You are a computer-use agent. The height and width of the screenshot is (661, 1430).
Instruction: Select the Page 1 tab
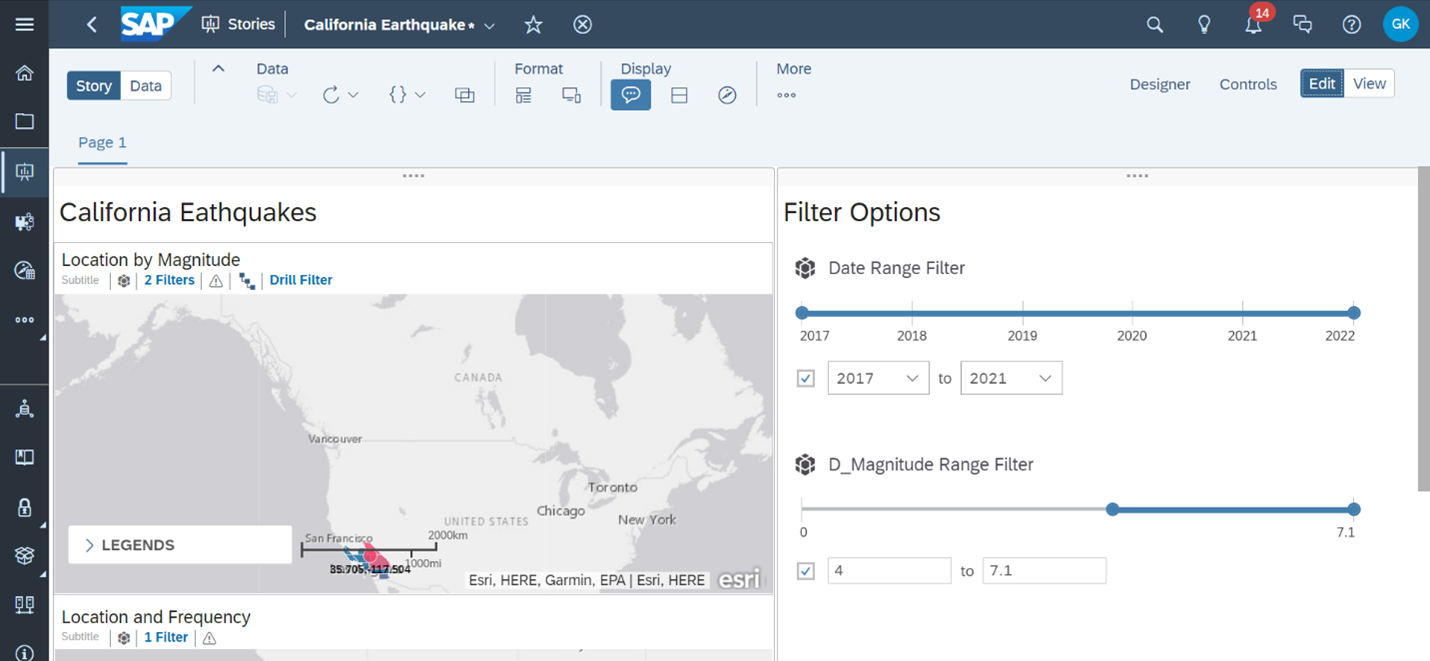point(102,142)
